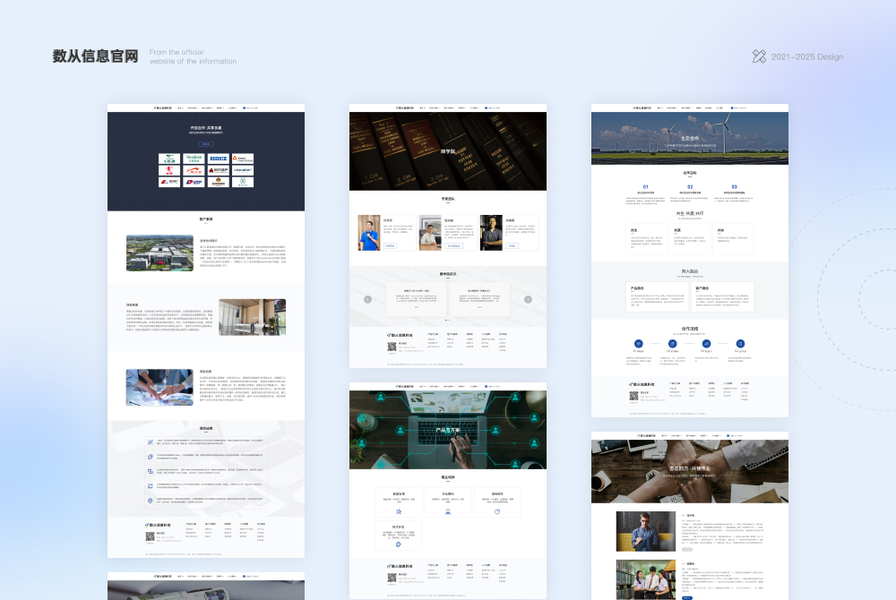Viewport: 896px width, 600px height.
Task: Click the carousel pagination dots
Action: 447,321
